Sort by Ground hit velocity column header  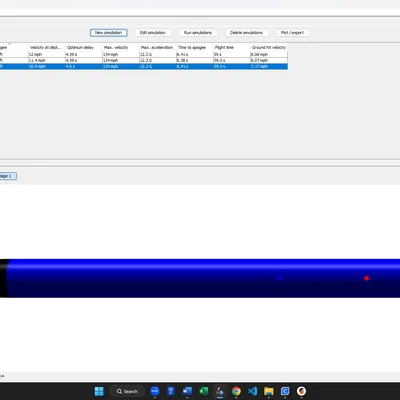(x=269, y=47)
